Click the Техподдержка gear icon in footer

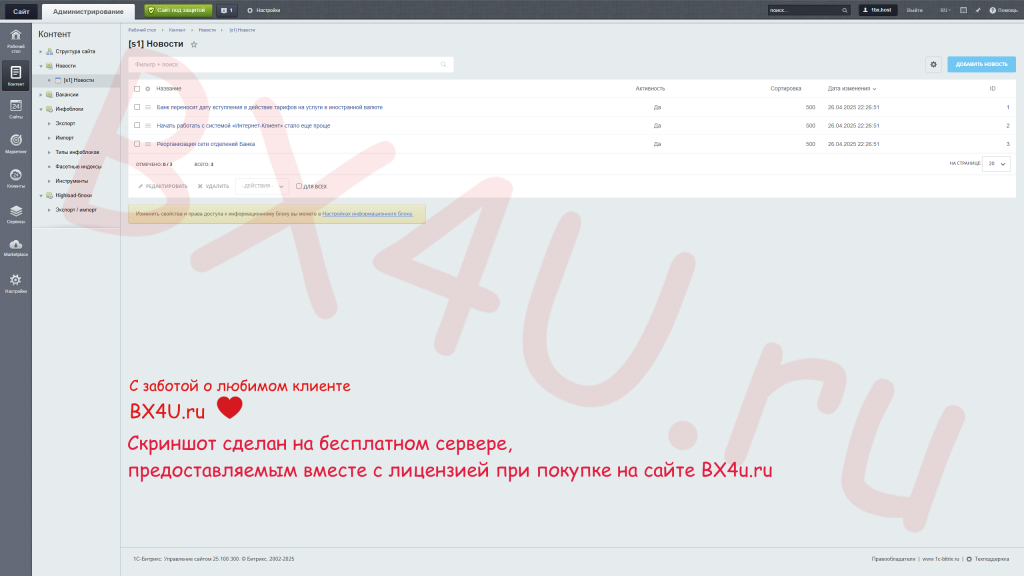[969, 559]
